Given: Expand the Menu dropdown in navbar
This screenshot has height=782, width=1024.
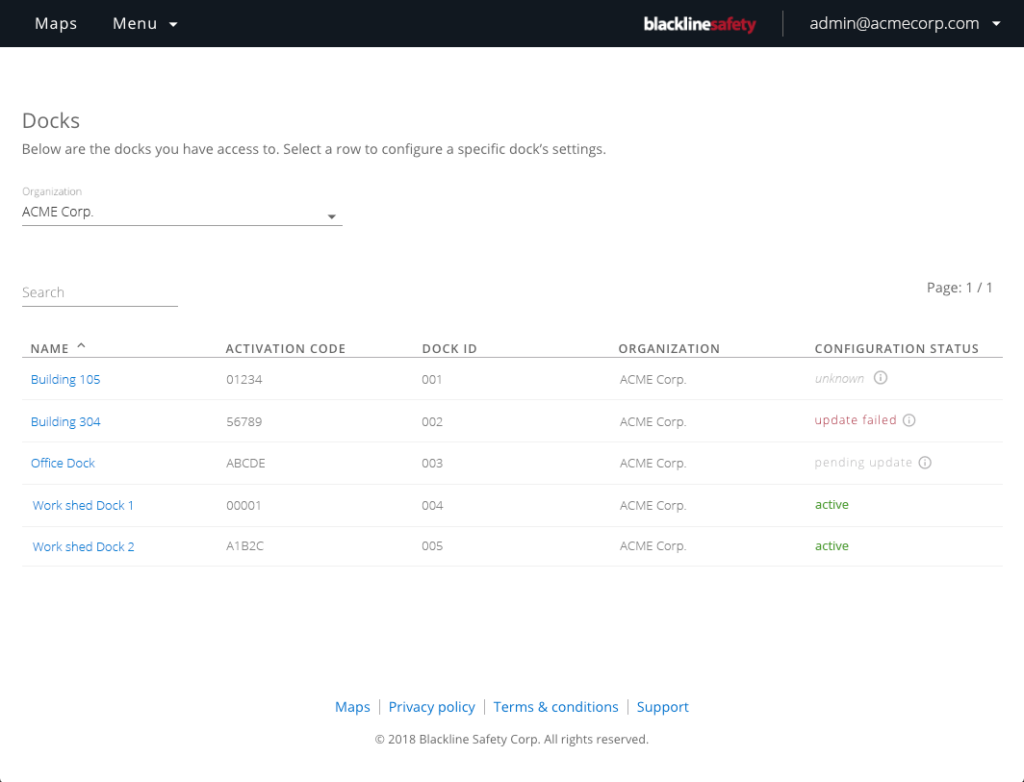Looking at the screenshot, I should pyautogui.click(x=145, y=24).
